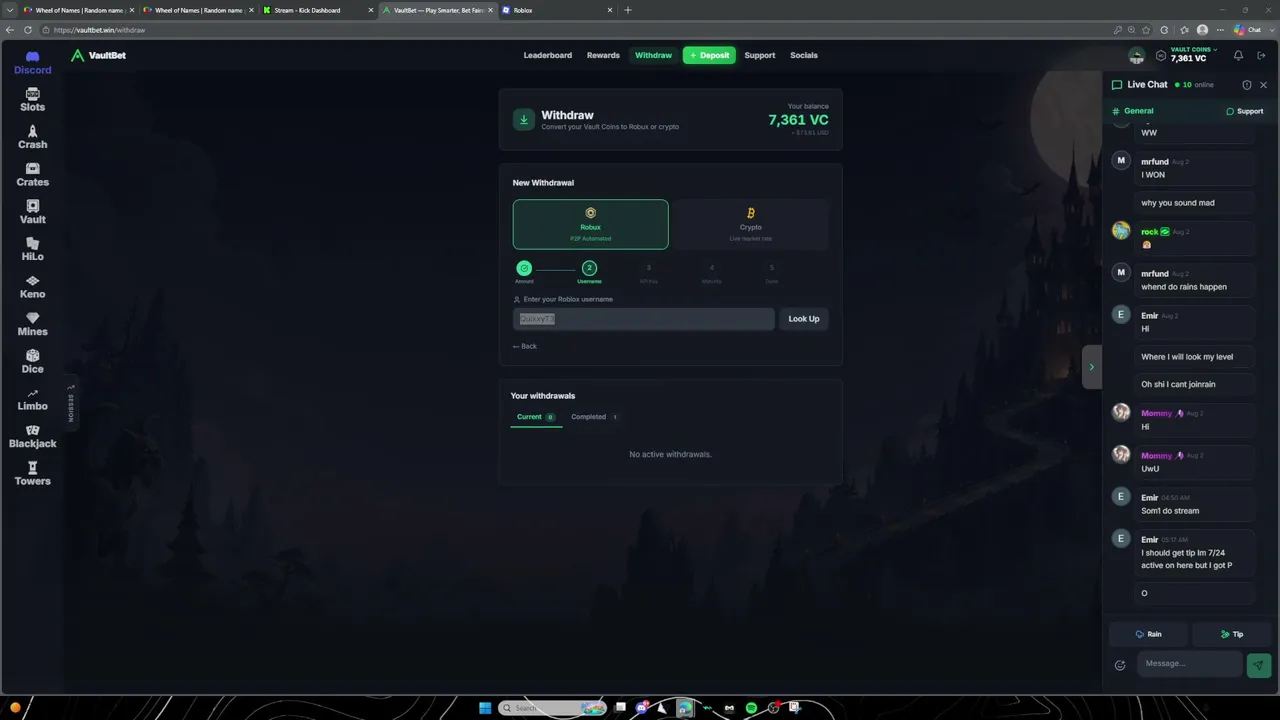
Task: Open the Windows Start menu
Action: click(485, 708)
